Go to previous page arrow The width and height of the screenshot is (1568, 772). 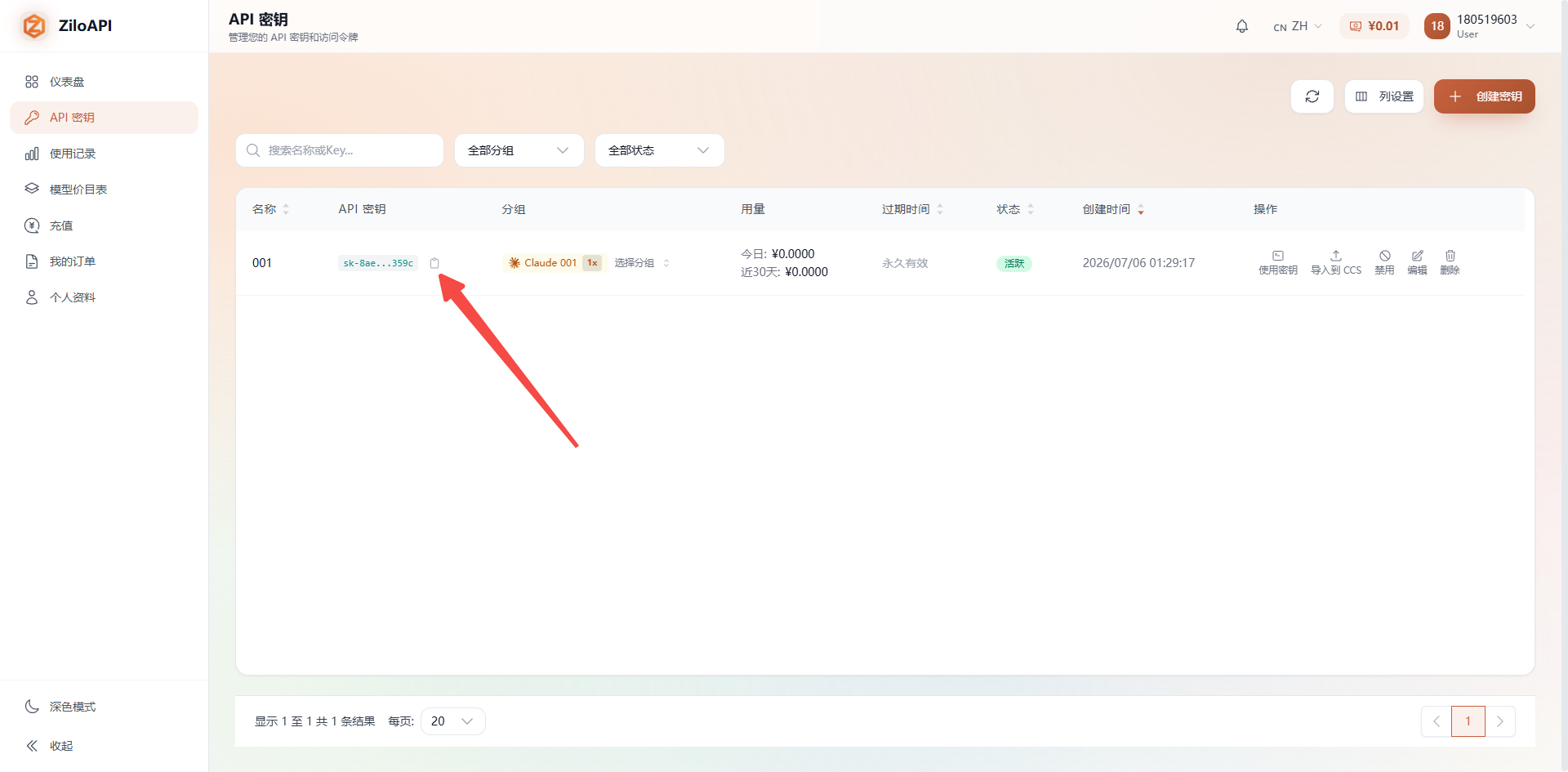click(x=1436, y=721)
